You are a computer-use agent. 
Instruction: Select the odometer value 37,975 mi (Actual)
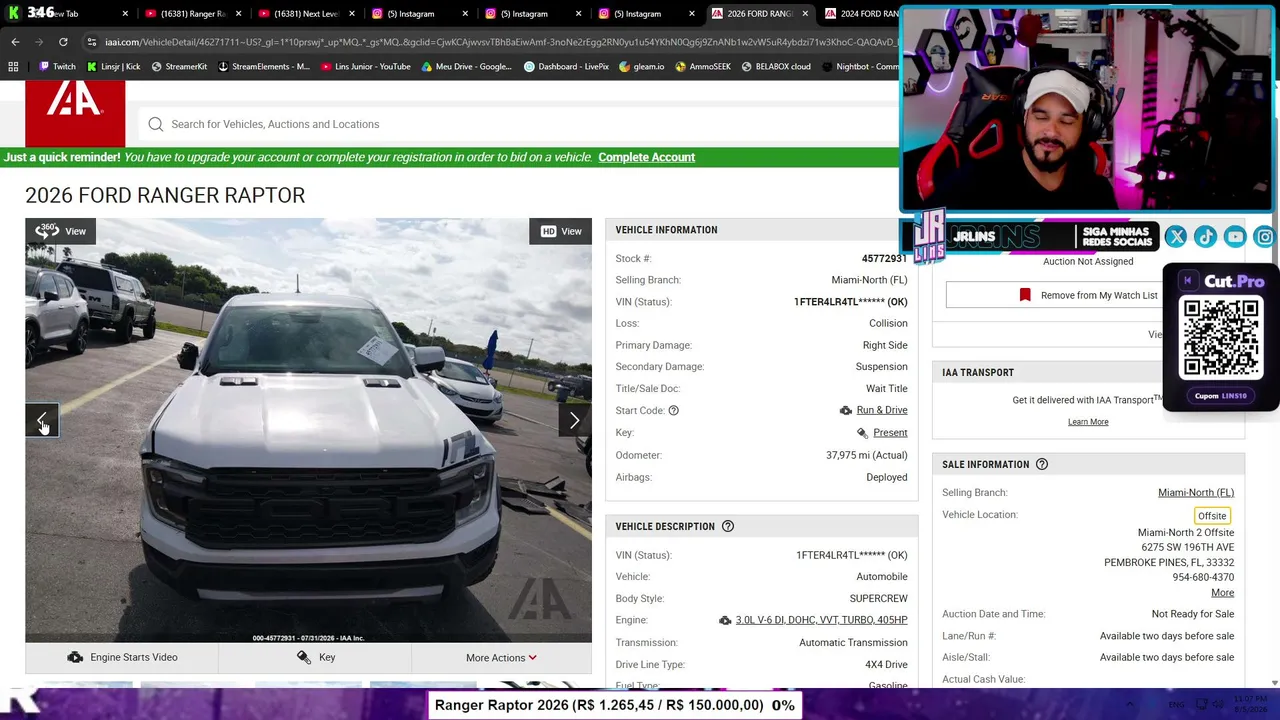pyautogui.click(x=867, y=455)
